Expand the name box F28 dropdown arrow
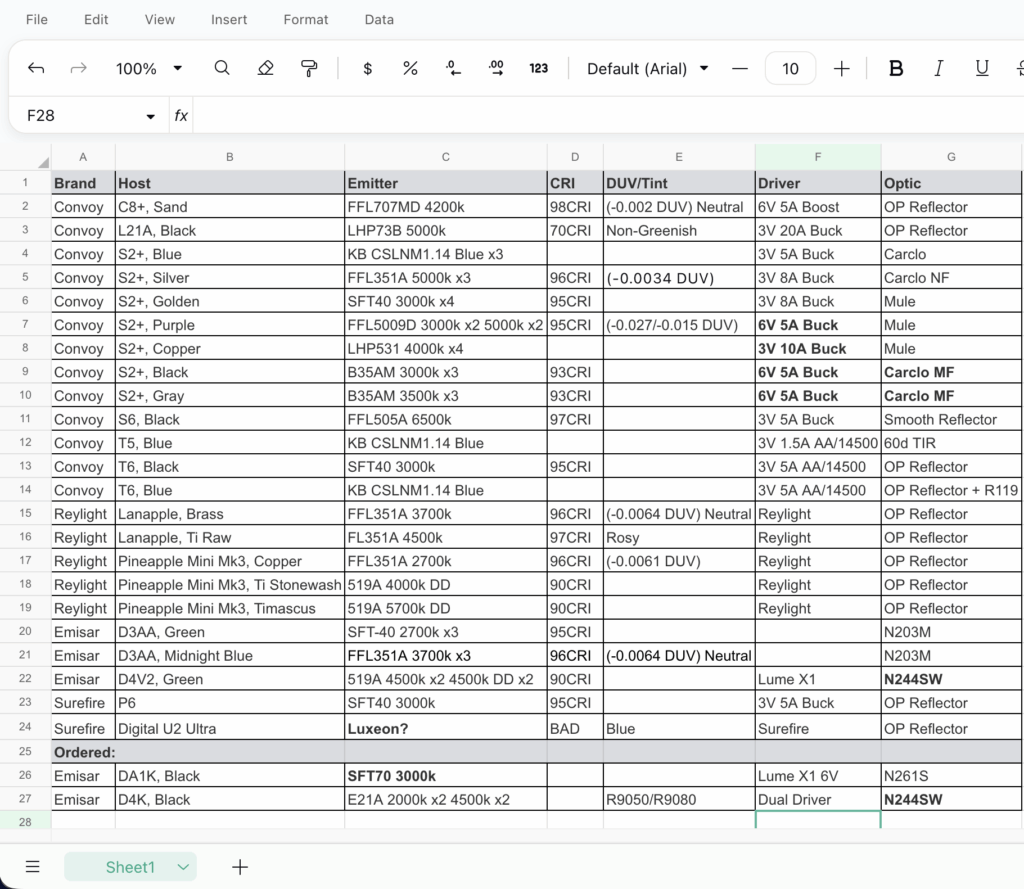 click(151, 116)
